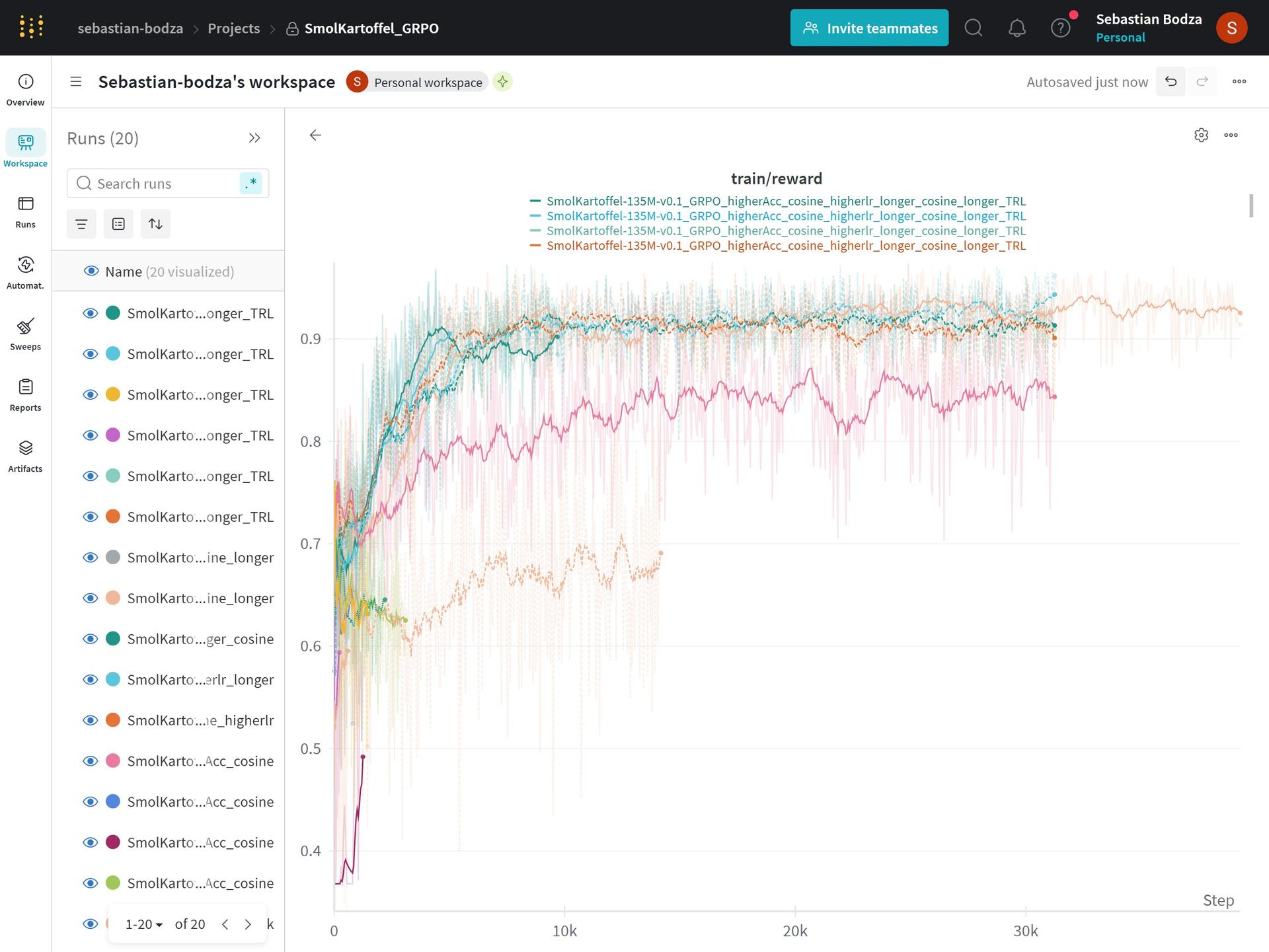Click the chart area vertical scrollbar
Image resolution: width=1269 pixels, height=952 pixels.
(x=1250, y=205)
